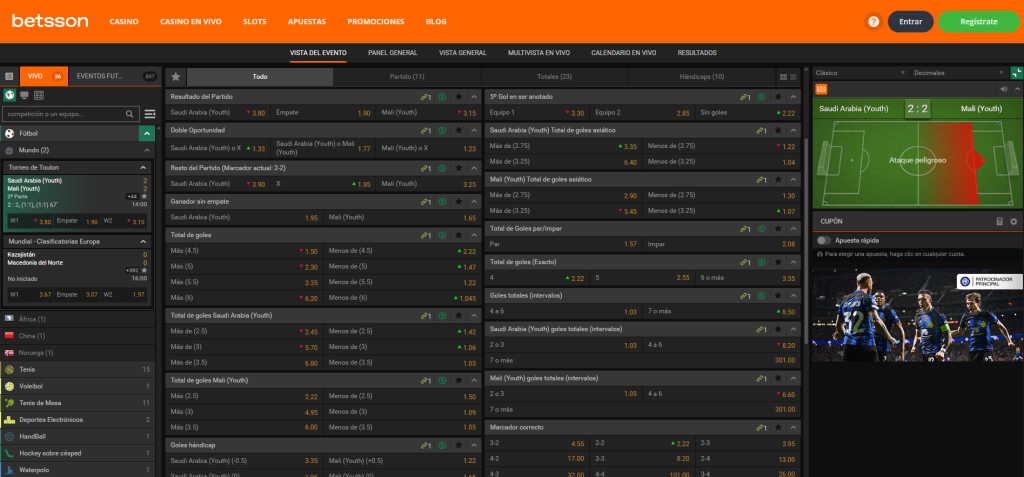Open the coupon settings gear

pyautogui.click(x=1013, y=221)
